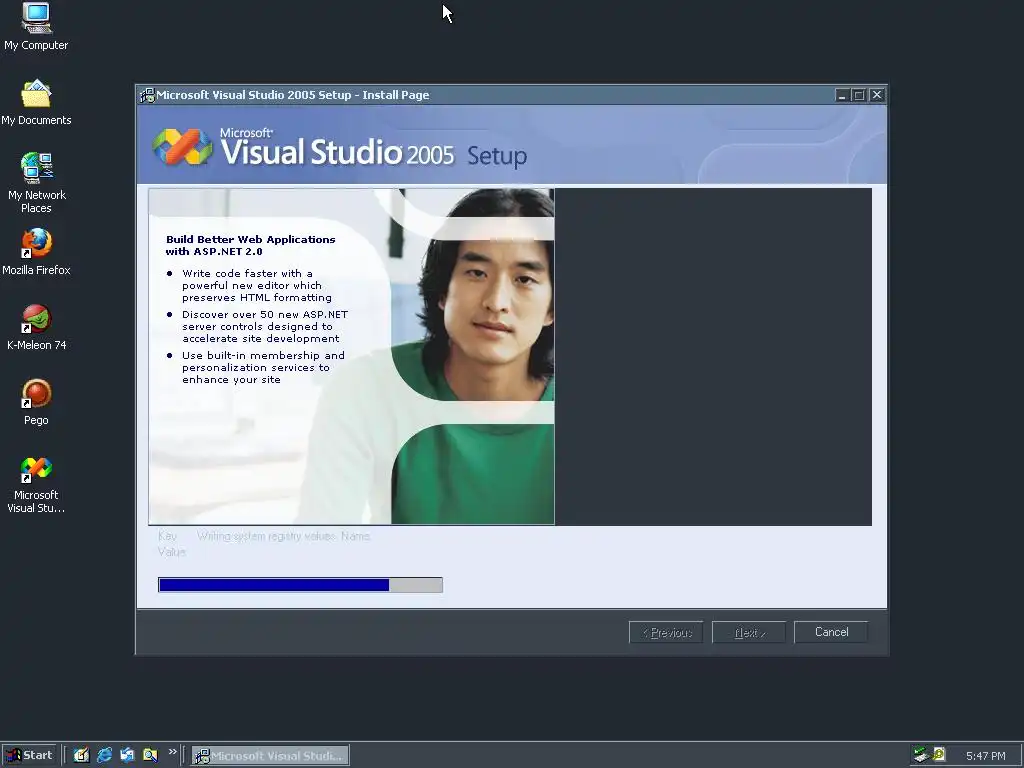The width and height of the screenshot is (1024, 768).
Task: Click the 'Use built-in membership' bullet text
Action: click(x=263, y=368)
